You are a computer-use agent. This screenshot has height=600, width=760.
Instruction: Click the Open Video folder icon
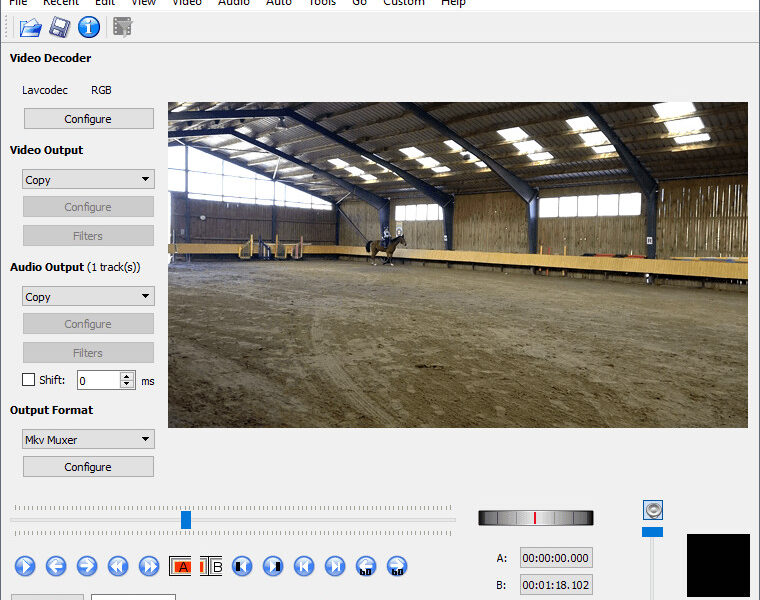click(30, 27)
